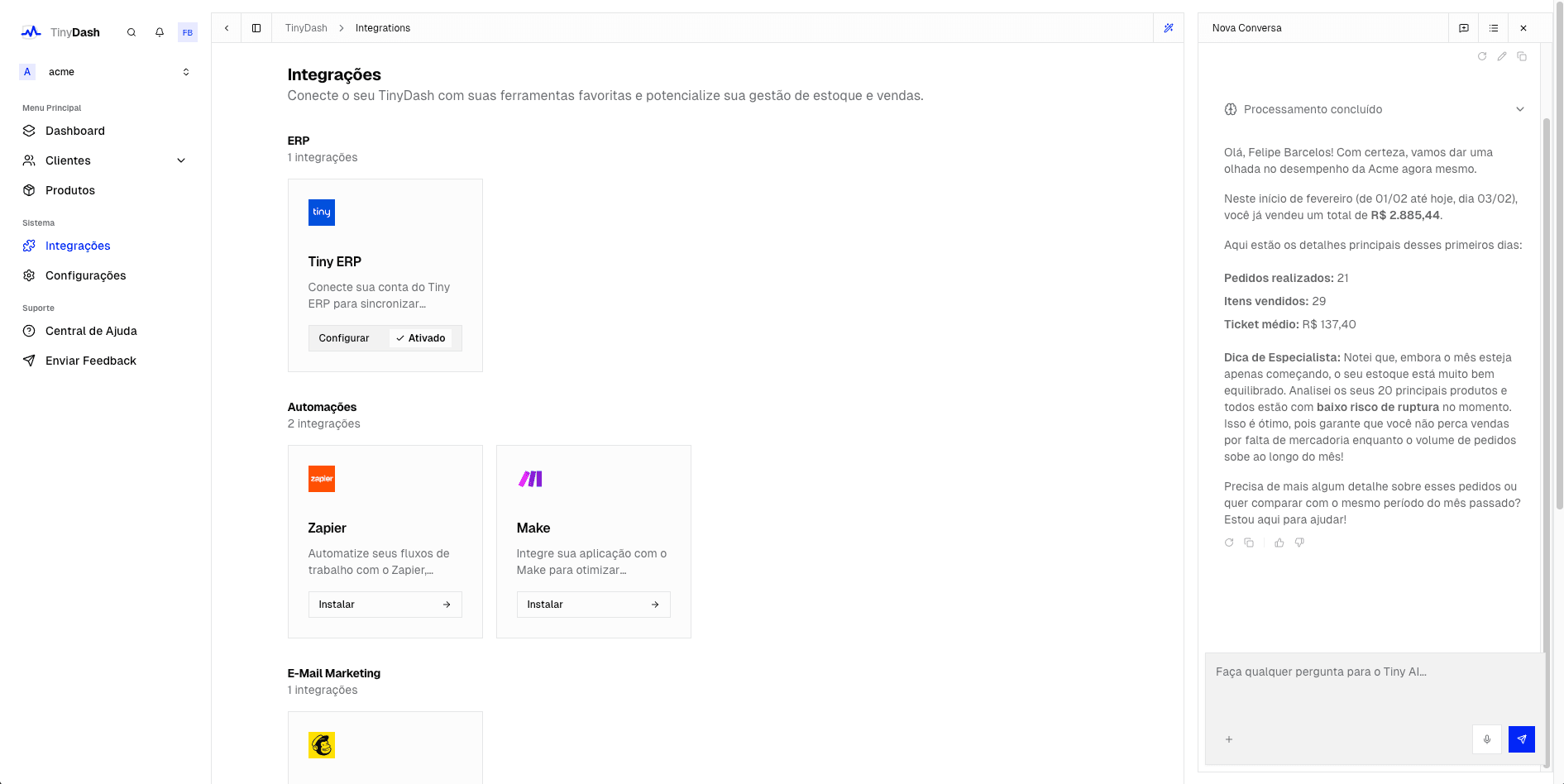
Task: Click the TinyDash breadcrumb
Action: pos(306,28)
